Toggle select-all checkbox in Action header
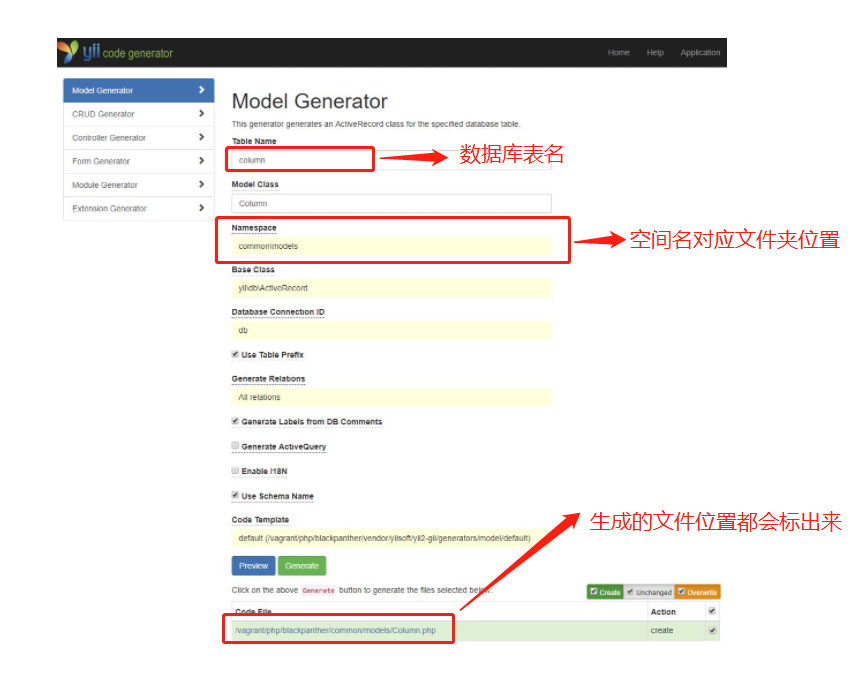The height and width of the screenshot is (680, 868). point(712,611)
